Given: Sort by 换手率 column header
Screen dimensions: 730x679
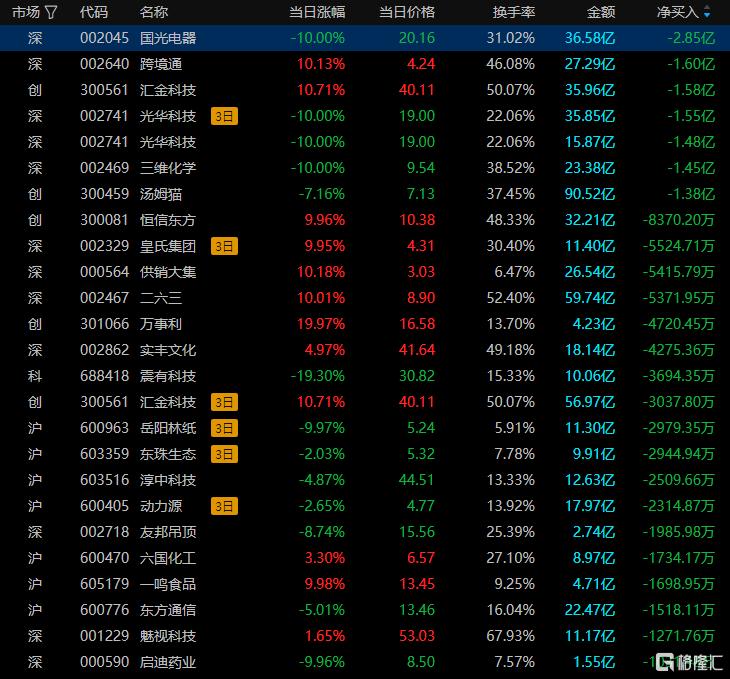Looking at the screenshot, I should pos(514,12).
